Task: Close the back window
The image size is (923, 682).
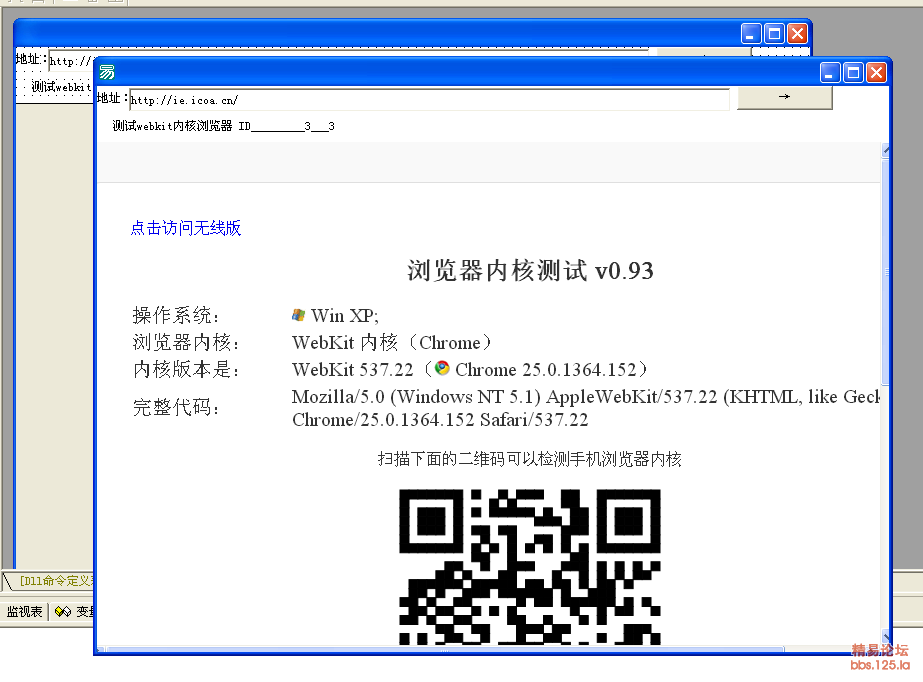Action: tap(798, 34)
